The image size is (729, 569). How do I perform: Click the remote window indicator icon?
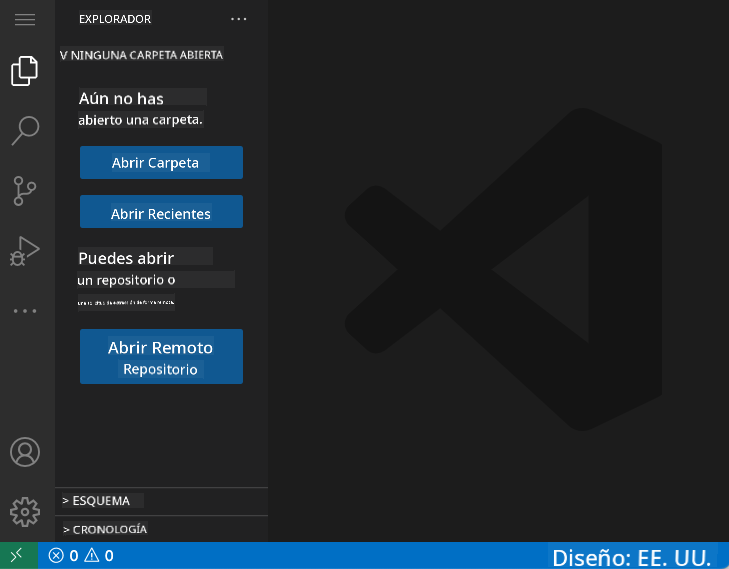tap(18, 556)
